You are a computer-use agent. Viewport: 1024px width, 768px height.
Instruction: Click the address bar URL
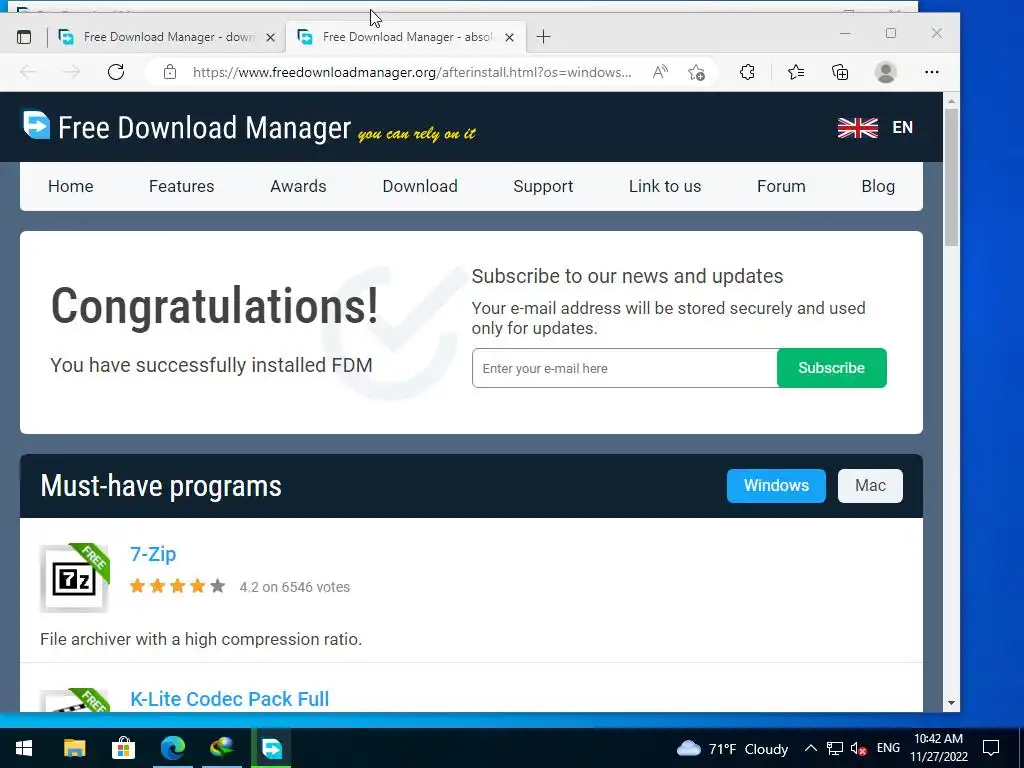click(x=412, y=72)
